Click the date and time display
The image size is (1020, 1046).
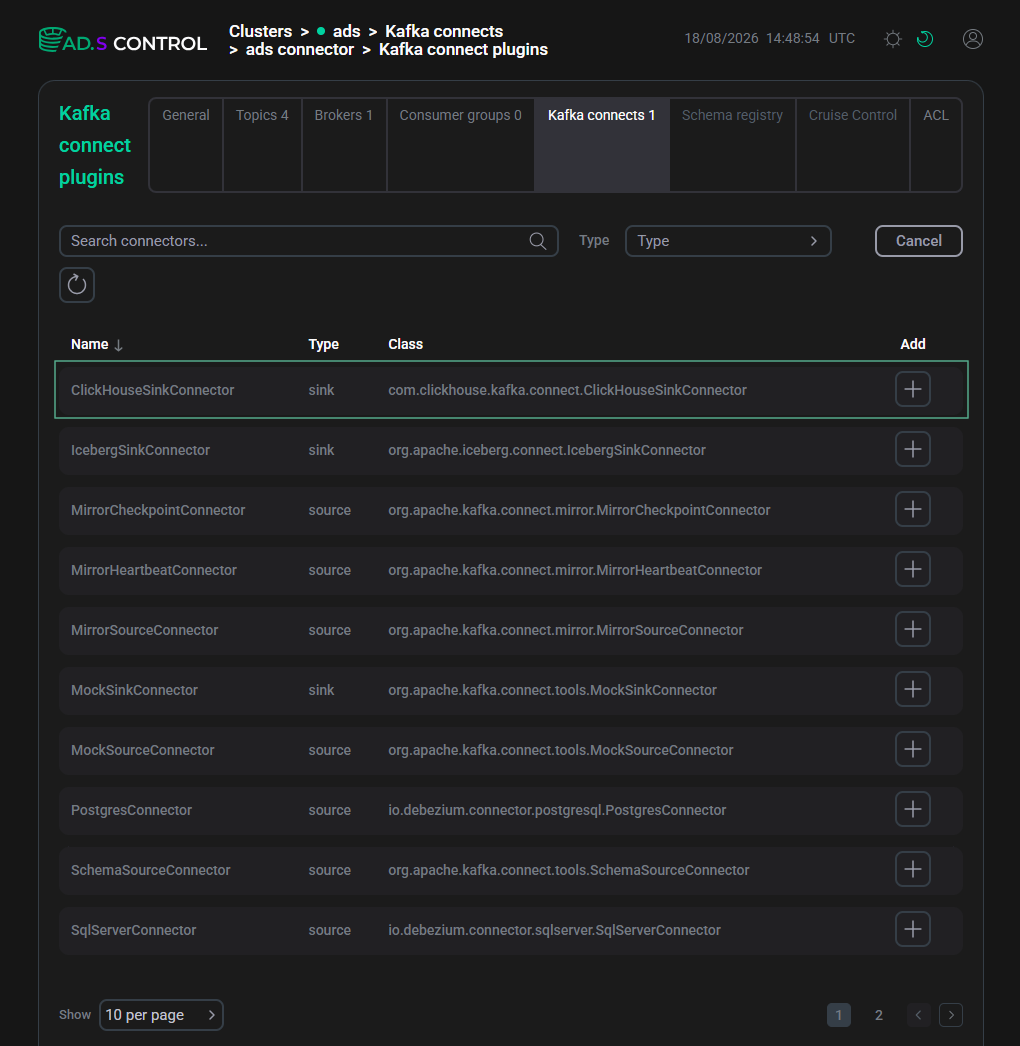(769, 39)
